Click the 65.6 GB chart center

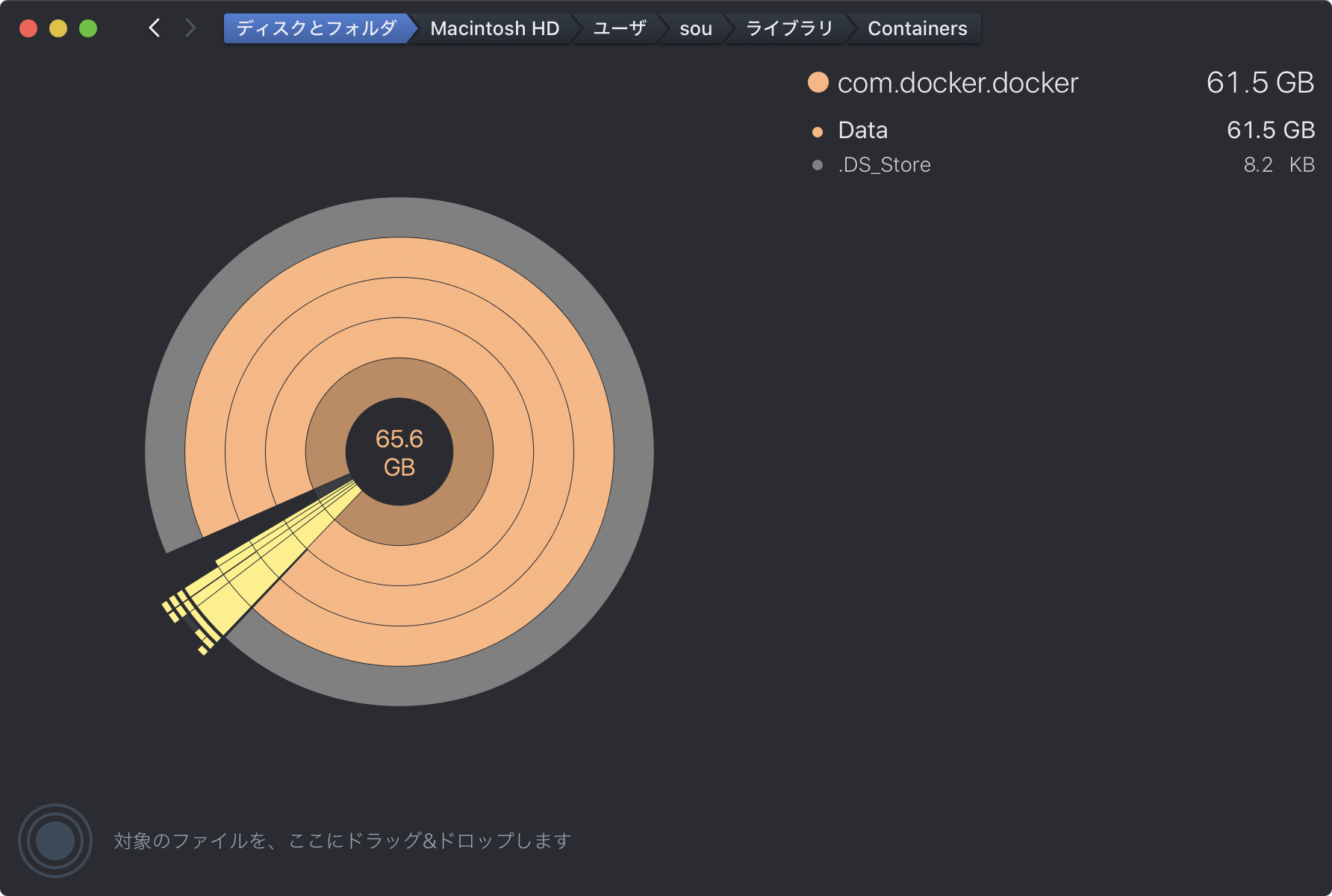[x=399, y=452]
